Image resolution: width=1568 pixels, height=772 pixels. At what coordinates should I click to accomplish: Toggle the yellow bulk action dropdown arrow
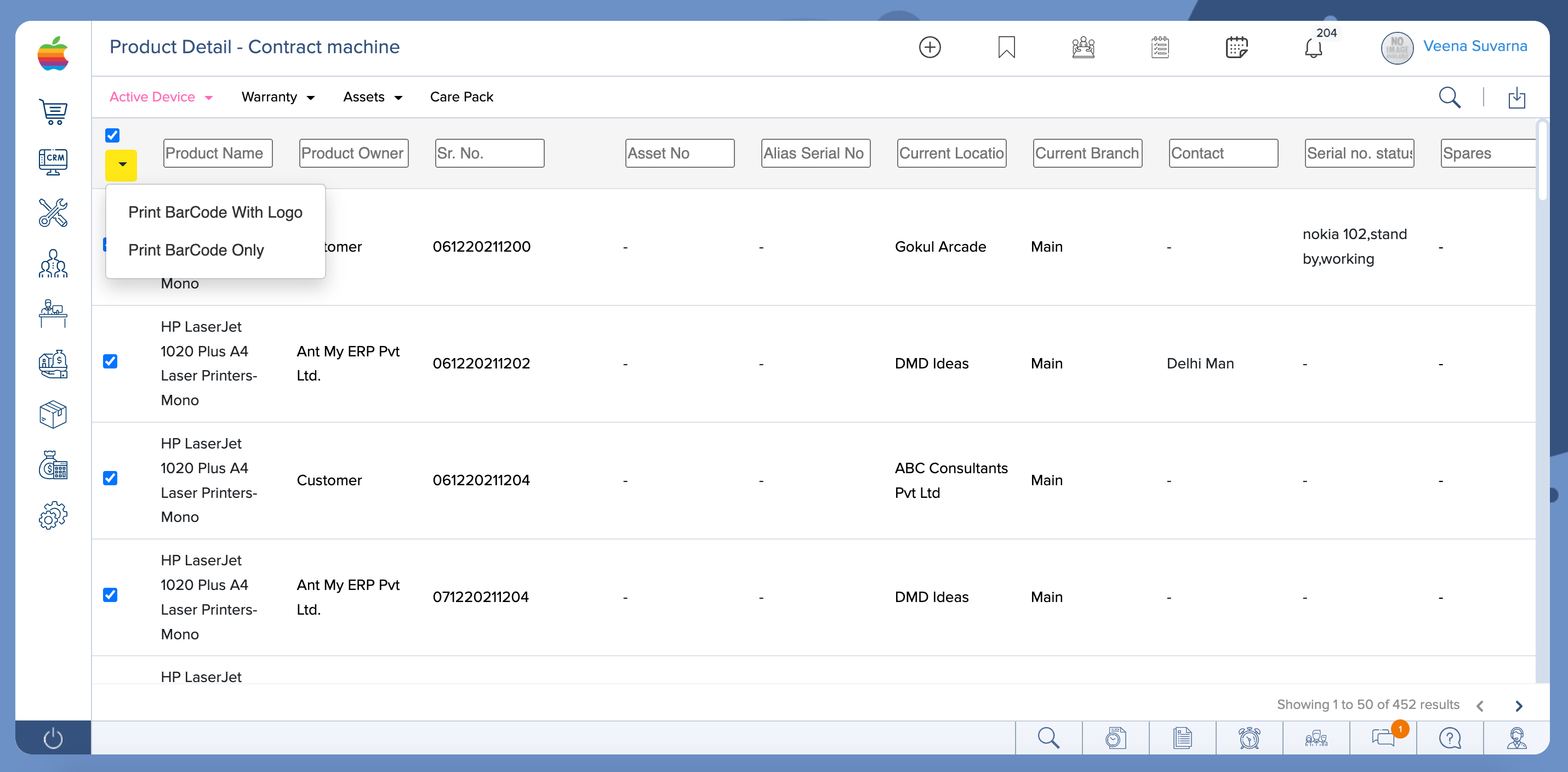(x=121, y=165)
